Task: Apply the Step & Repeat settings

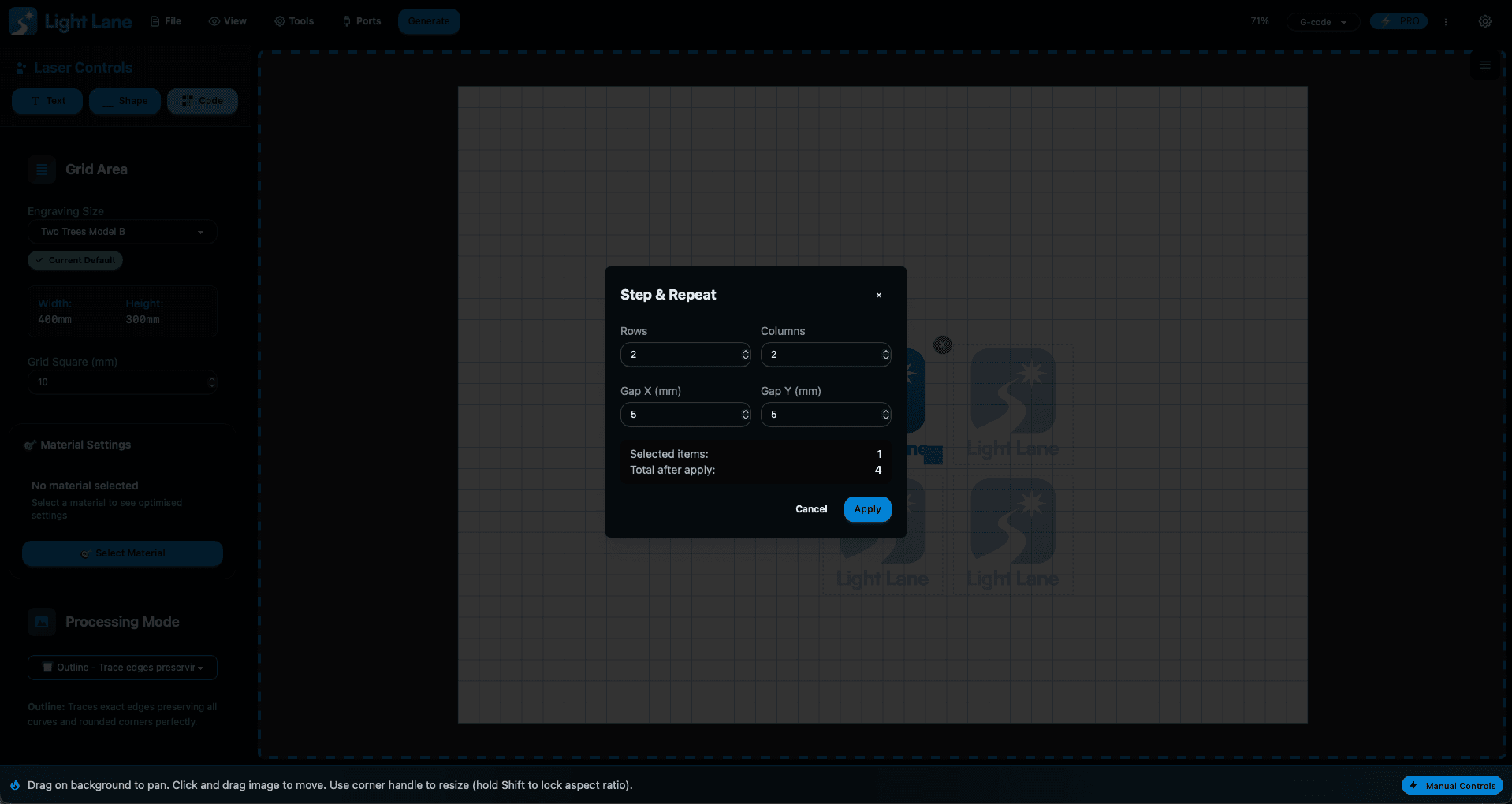Action: click(867, 509)
